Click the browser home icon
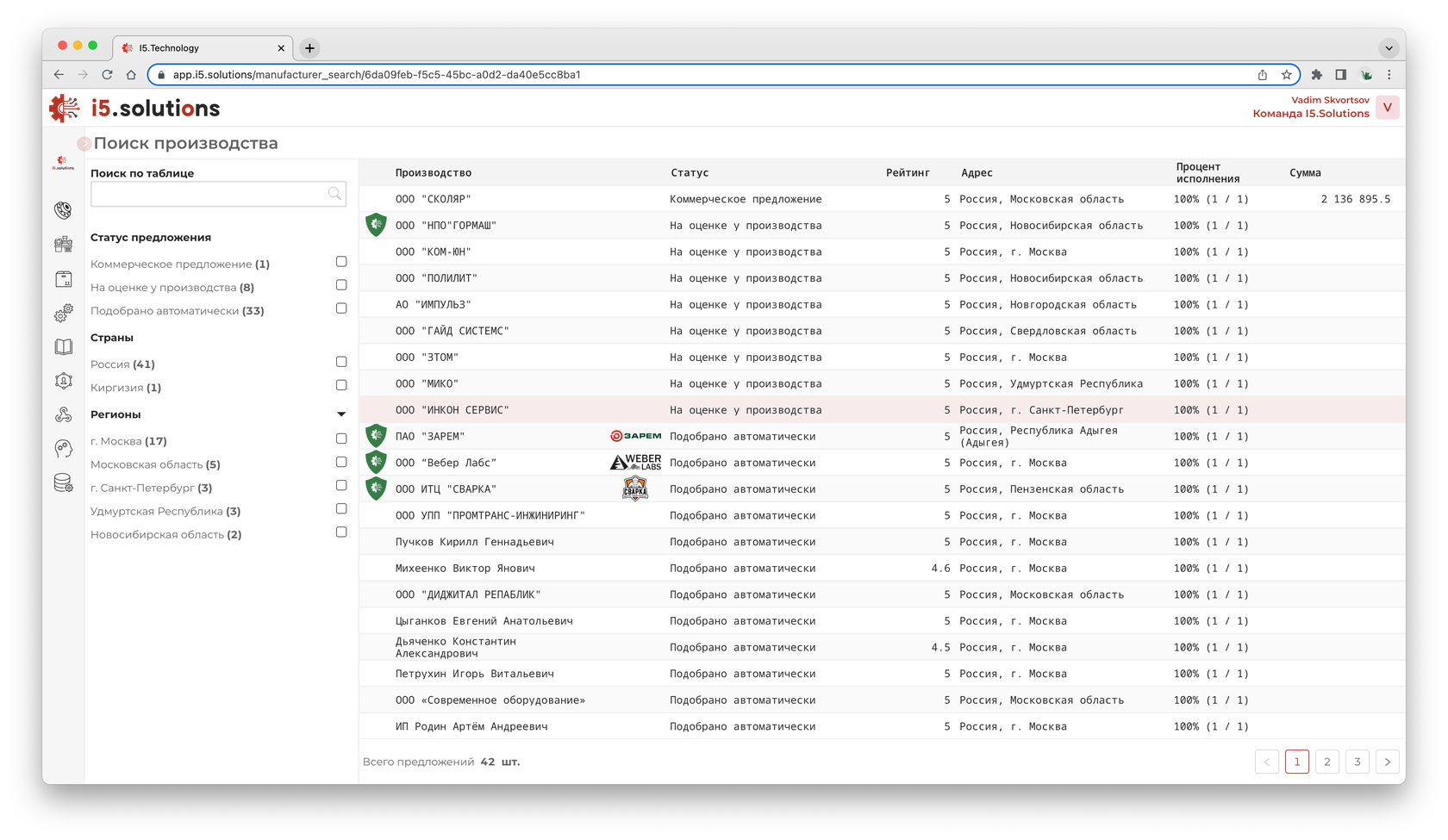This screenshot has width=1448, height=840. pyautogui.click(x=131, y=75)
